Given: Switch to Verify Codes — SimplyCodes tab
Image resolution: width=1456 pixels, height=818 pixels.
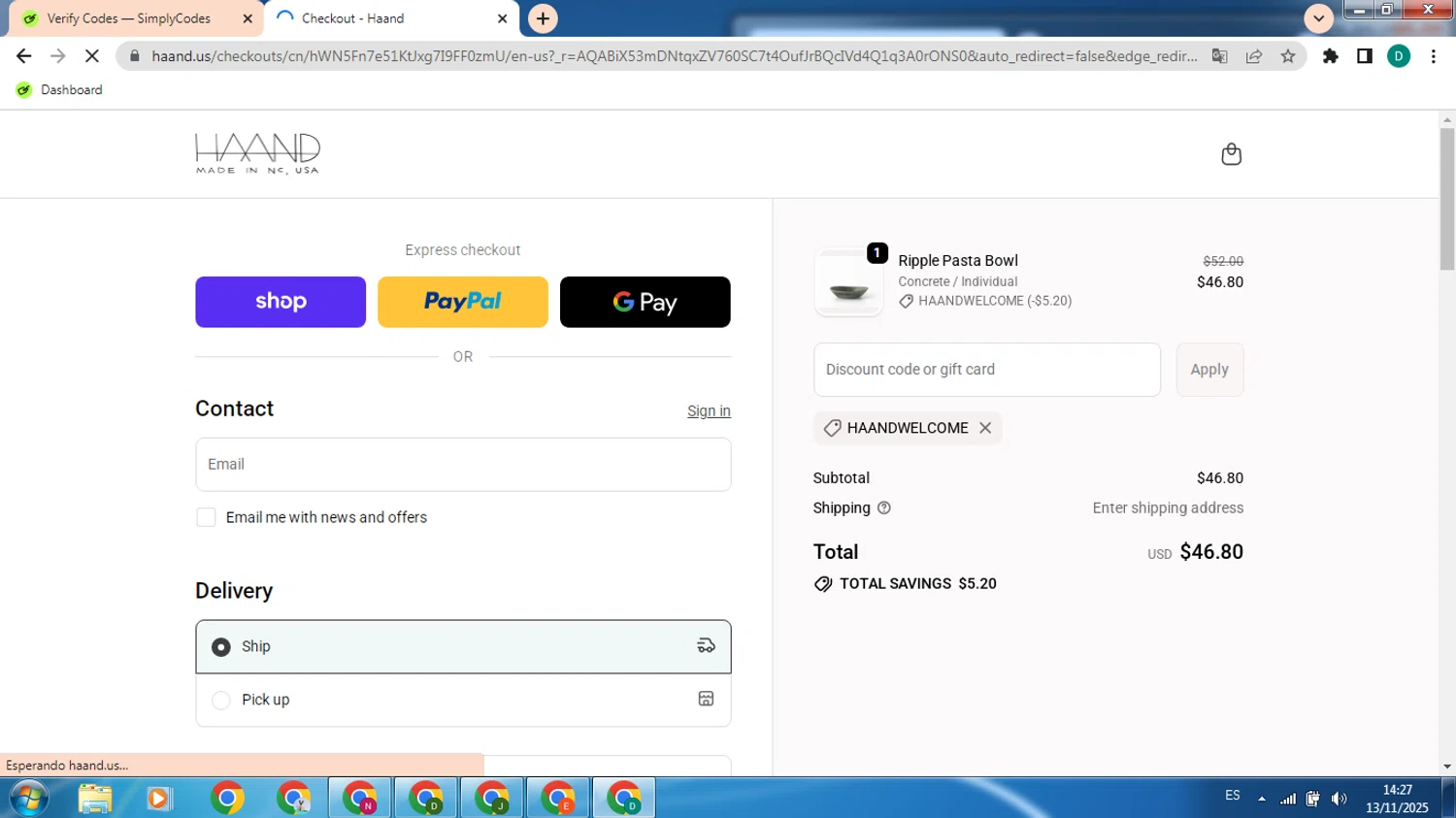Looking at the screenshot, I should point(136,18).
